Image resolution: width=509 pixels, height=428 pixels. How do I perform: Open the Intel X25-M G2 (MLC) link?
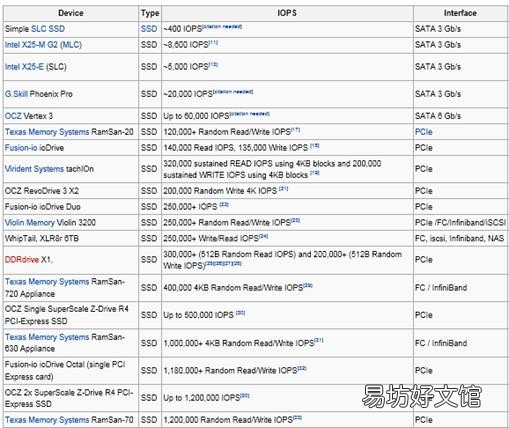(x=43, y=45)
